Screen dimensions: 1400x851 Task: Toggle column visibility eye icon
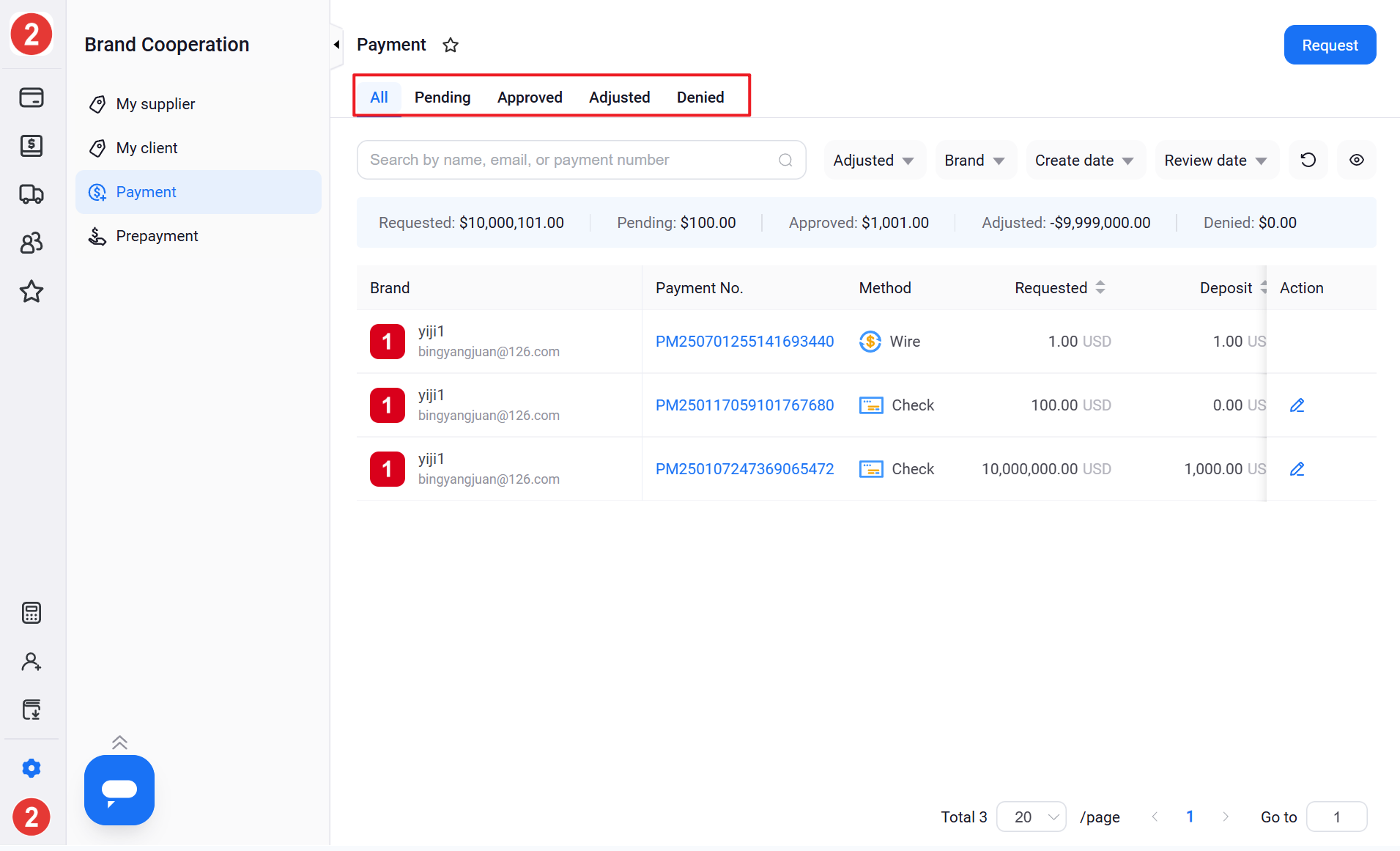tap(1357, 160)
